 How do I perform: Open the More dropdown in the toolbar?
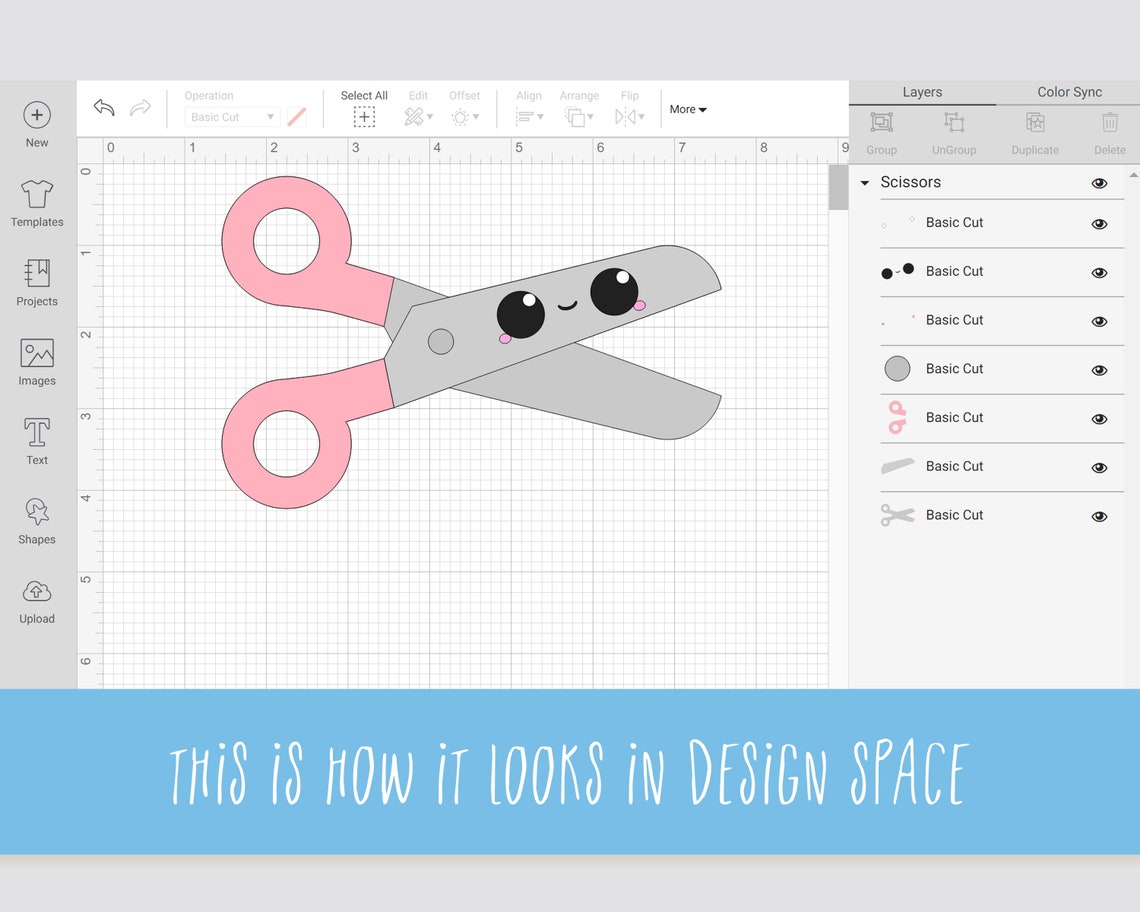688,110
